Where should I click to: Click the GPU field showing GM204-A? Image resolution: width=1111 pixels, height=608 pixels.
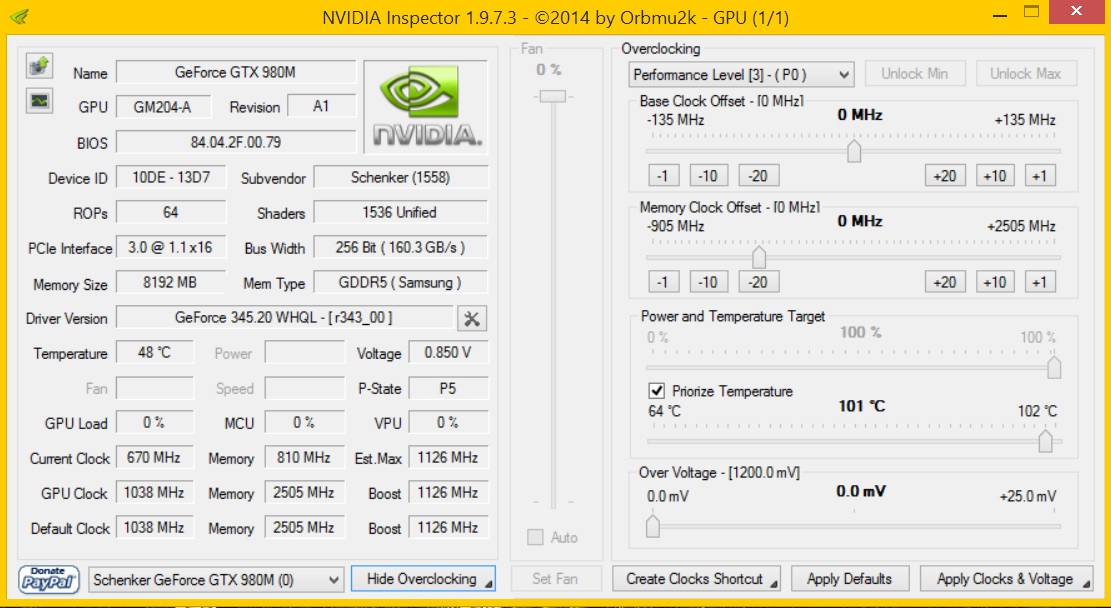163,107
